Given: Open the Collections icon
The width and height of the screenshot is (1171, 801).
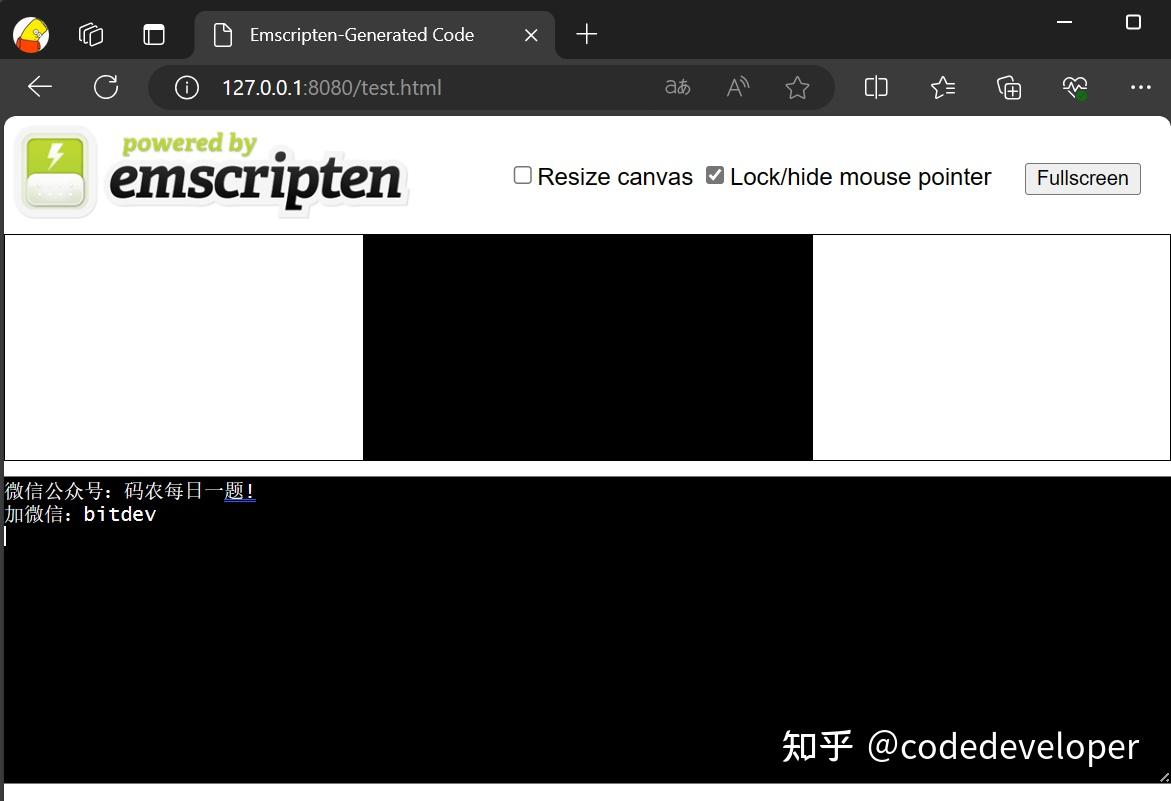Looking at the screenshot, I should pyautogui.click(x=1009, y=88).
